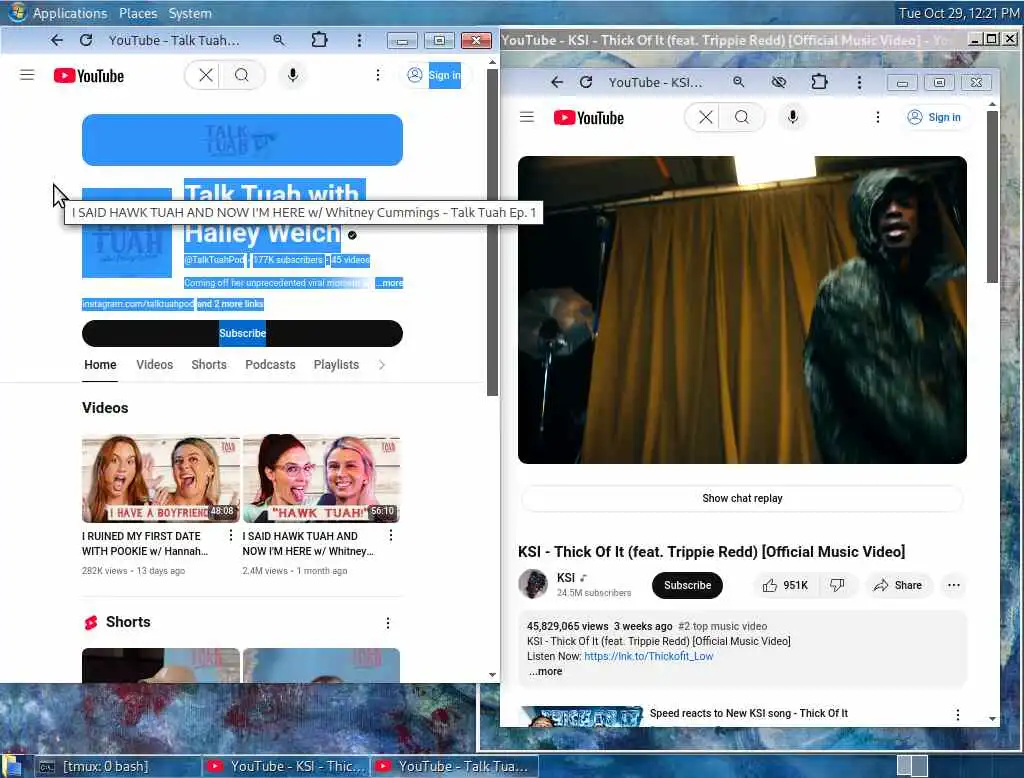
Task: Play the KSI Thick Of It video
Action: tap(742, 310)
